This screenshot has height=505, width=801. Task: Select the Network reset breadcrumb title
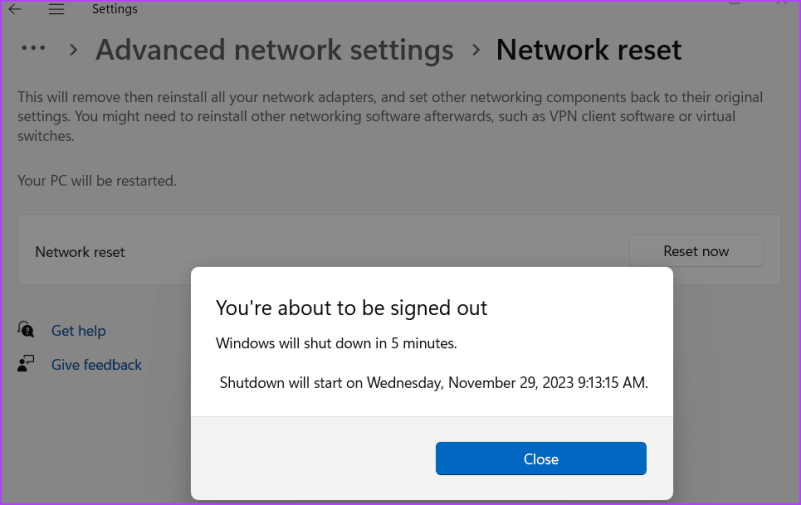click(x=588, y=50)
